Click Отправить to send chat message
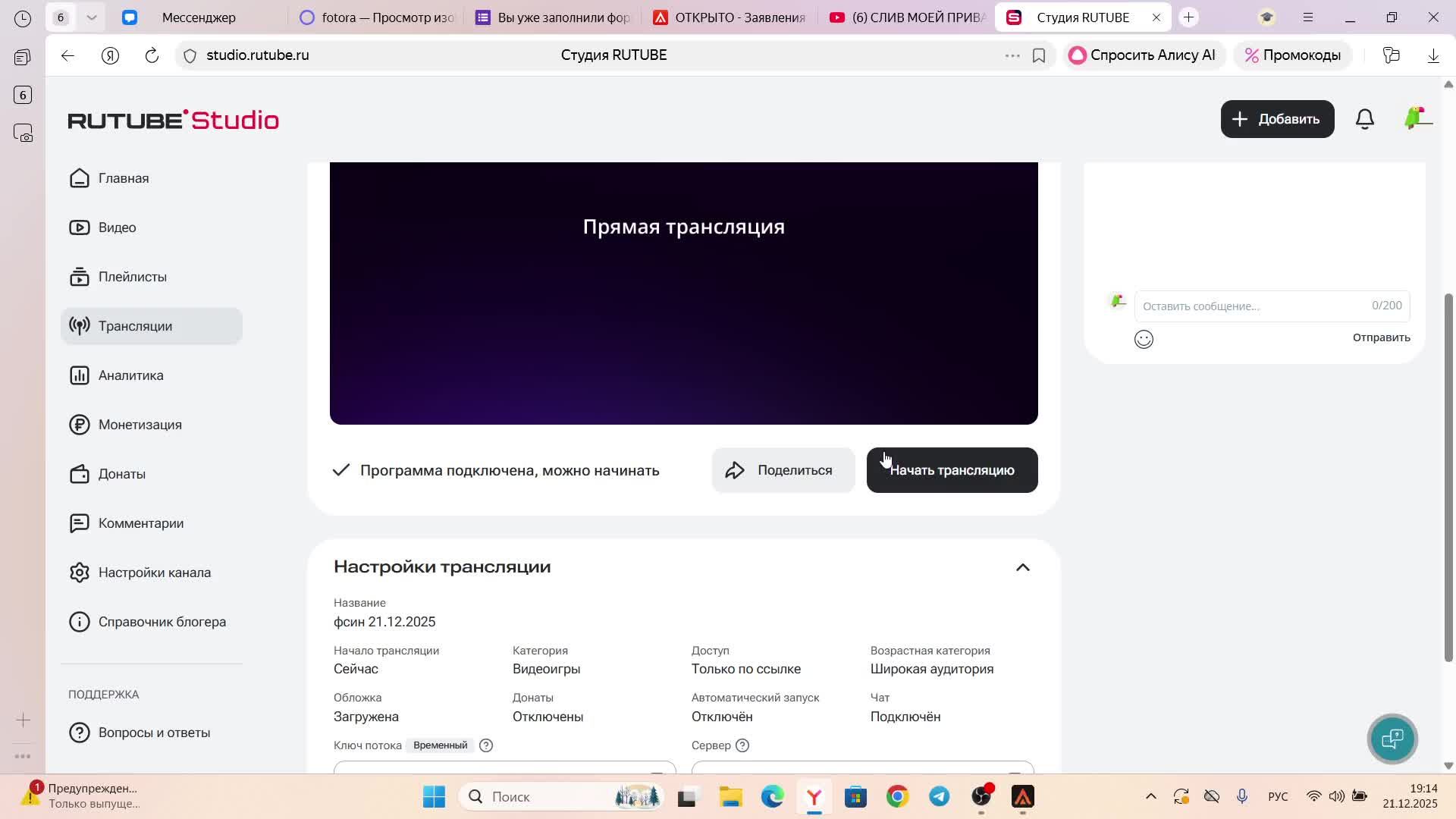The width and height of the screenshot is (1456, 819). tap(1381, 337)
